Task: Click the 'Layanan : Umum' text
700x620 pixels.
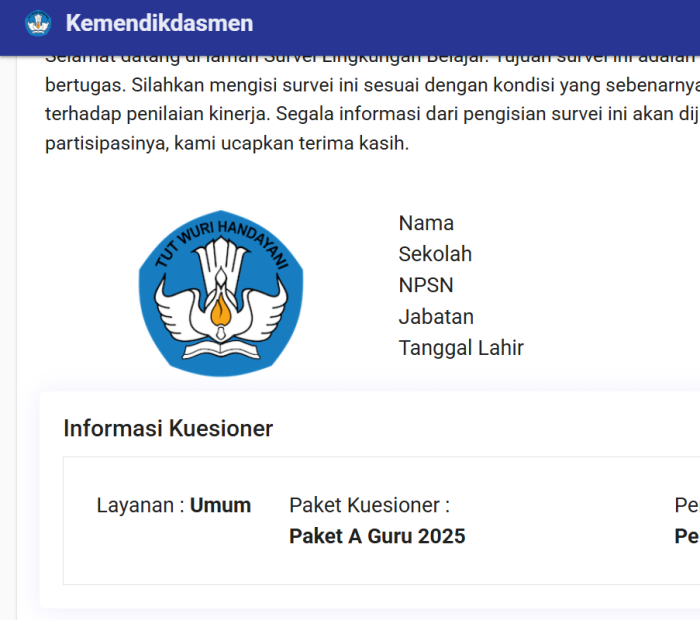Action: 174,505
